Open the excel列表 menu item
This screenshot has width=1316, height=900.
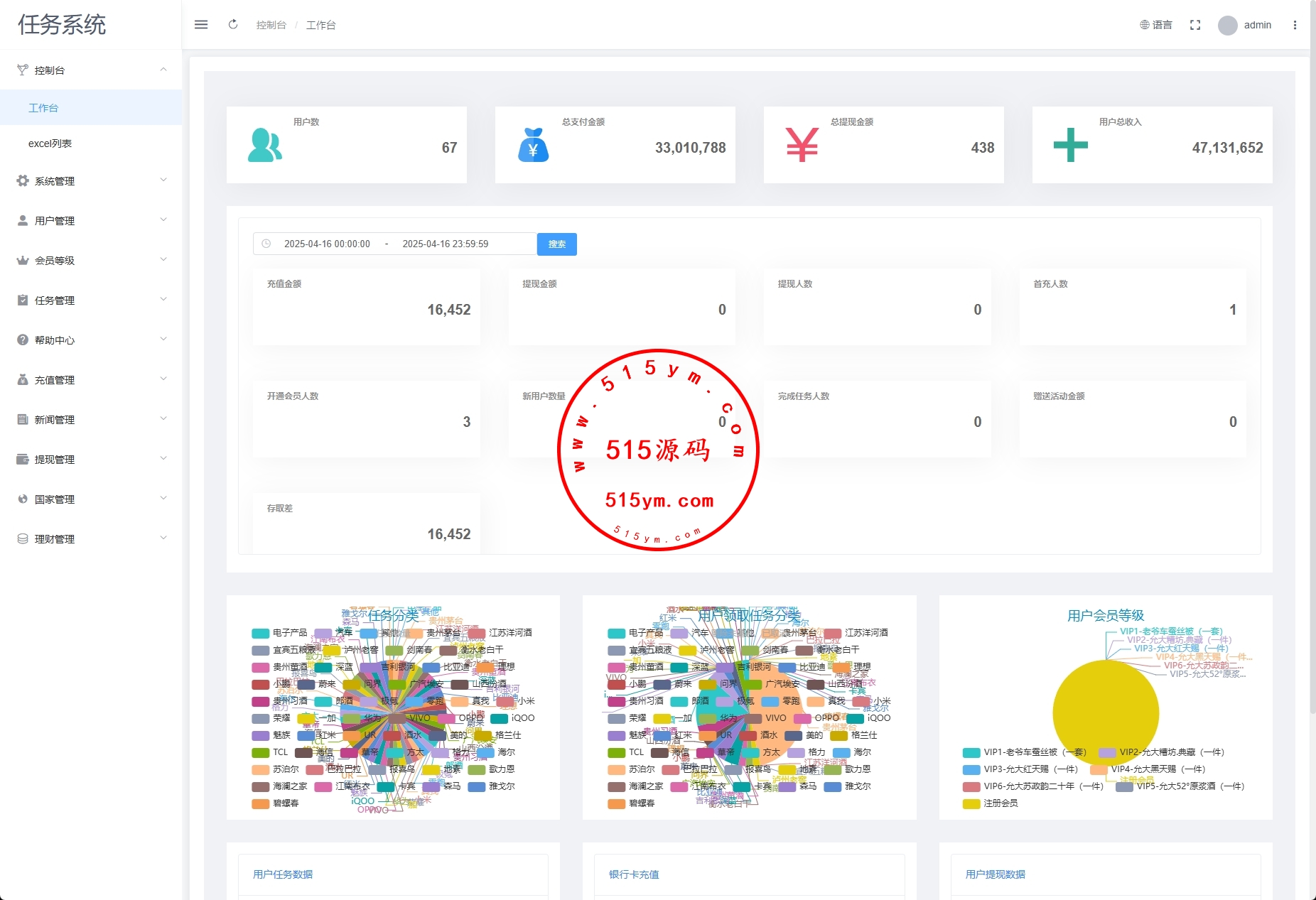50,143
